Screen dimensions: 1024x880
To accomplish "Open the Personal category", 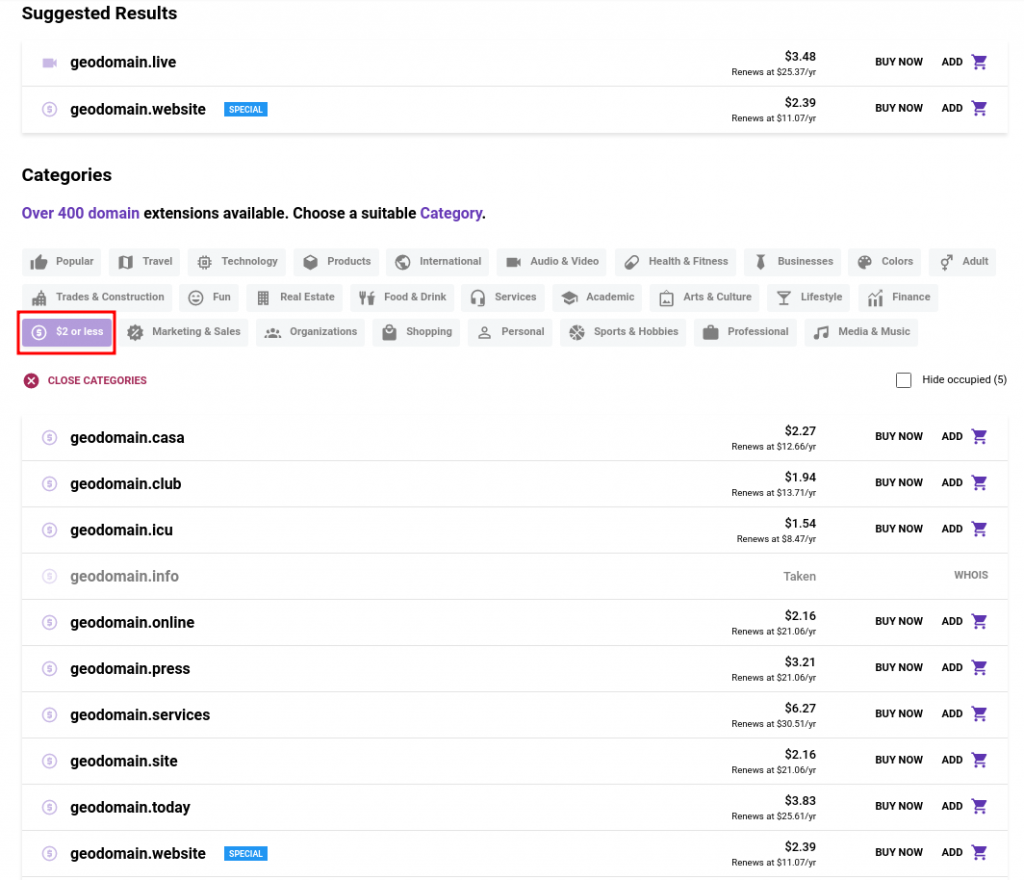I will pyautogui.click(x=510, y=332).
